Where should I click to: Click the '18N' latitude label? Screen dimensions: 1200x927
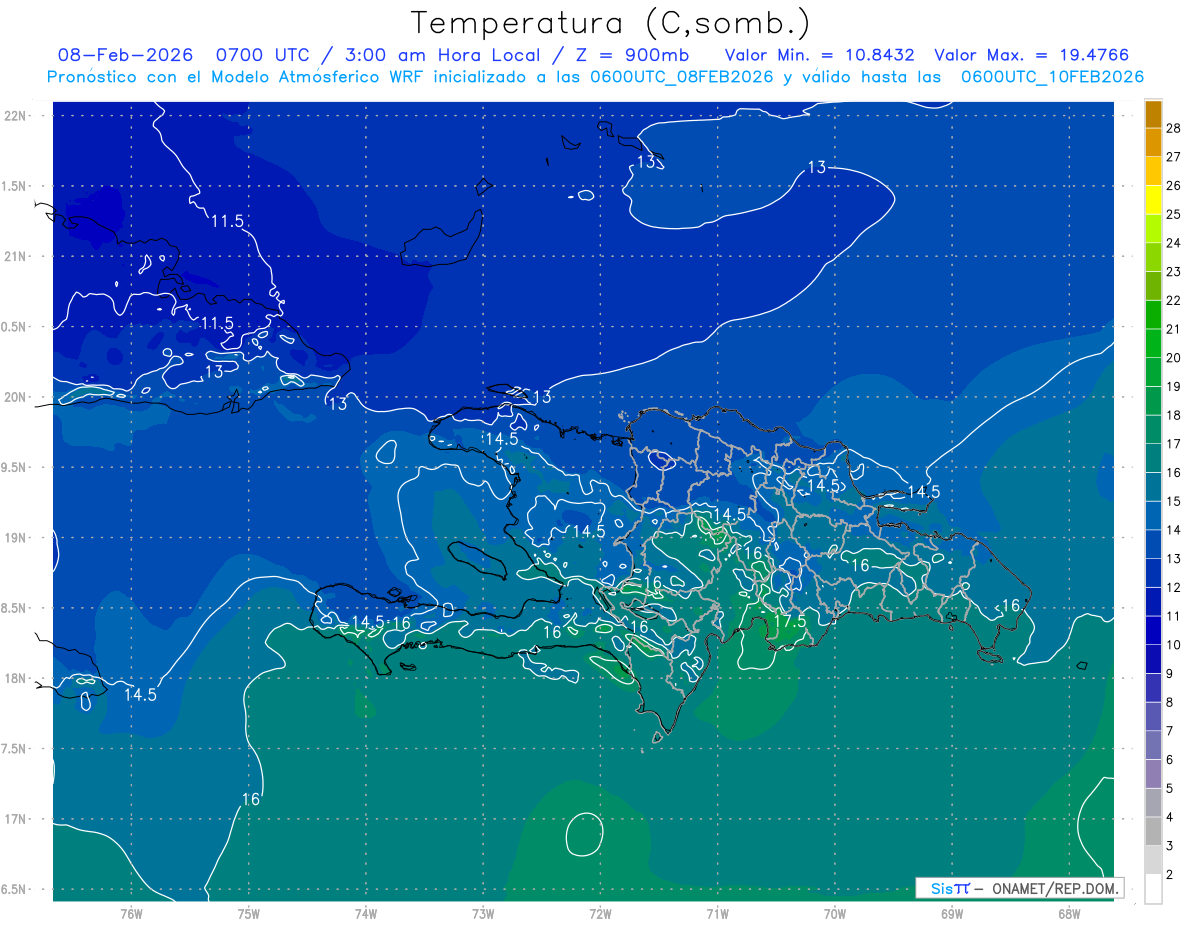coord(17,678)
